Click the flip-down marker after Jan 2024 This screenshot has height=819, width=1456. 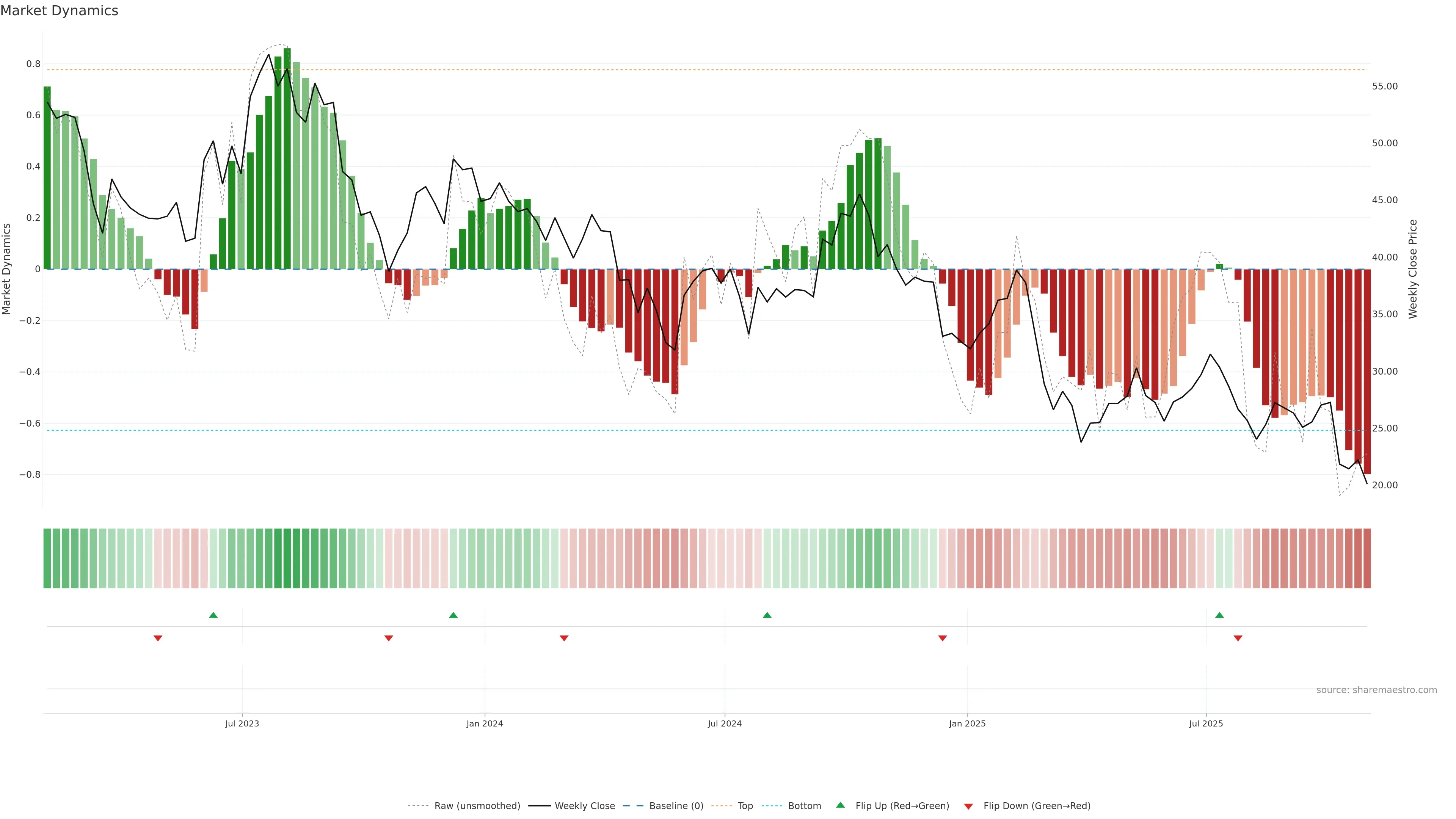(563, 638)
